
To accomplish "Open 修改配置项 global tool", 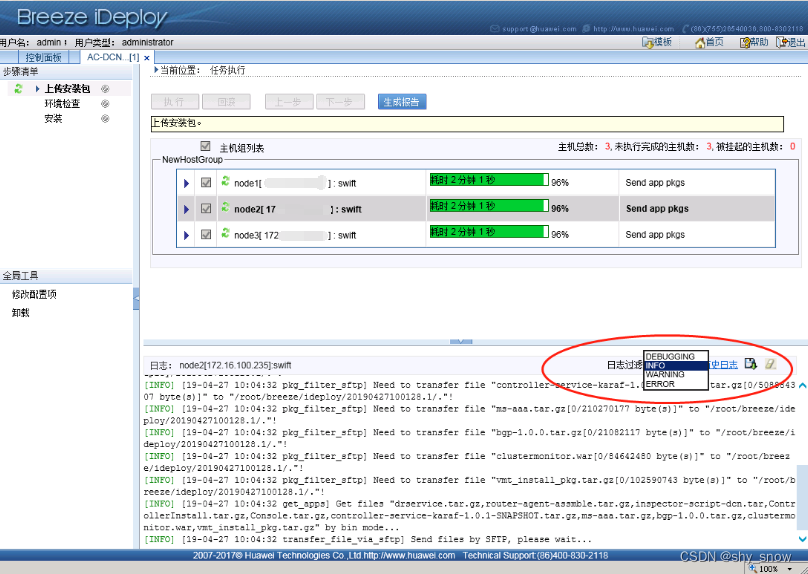I will pyautogui.click(x=34, y=294).
